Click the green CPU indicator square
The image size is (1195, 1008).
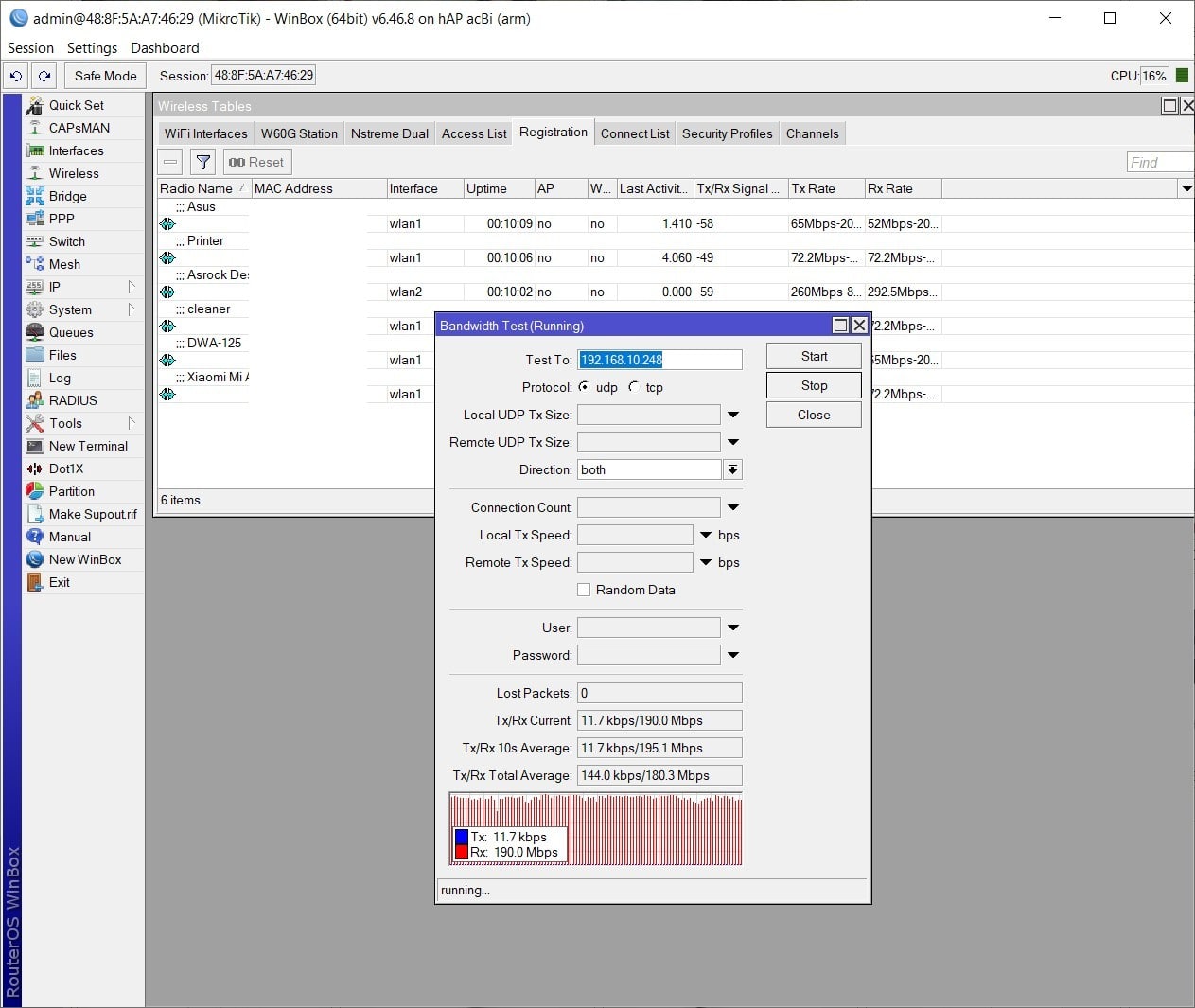pos(1182,76)
